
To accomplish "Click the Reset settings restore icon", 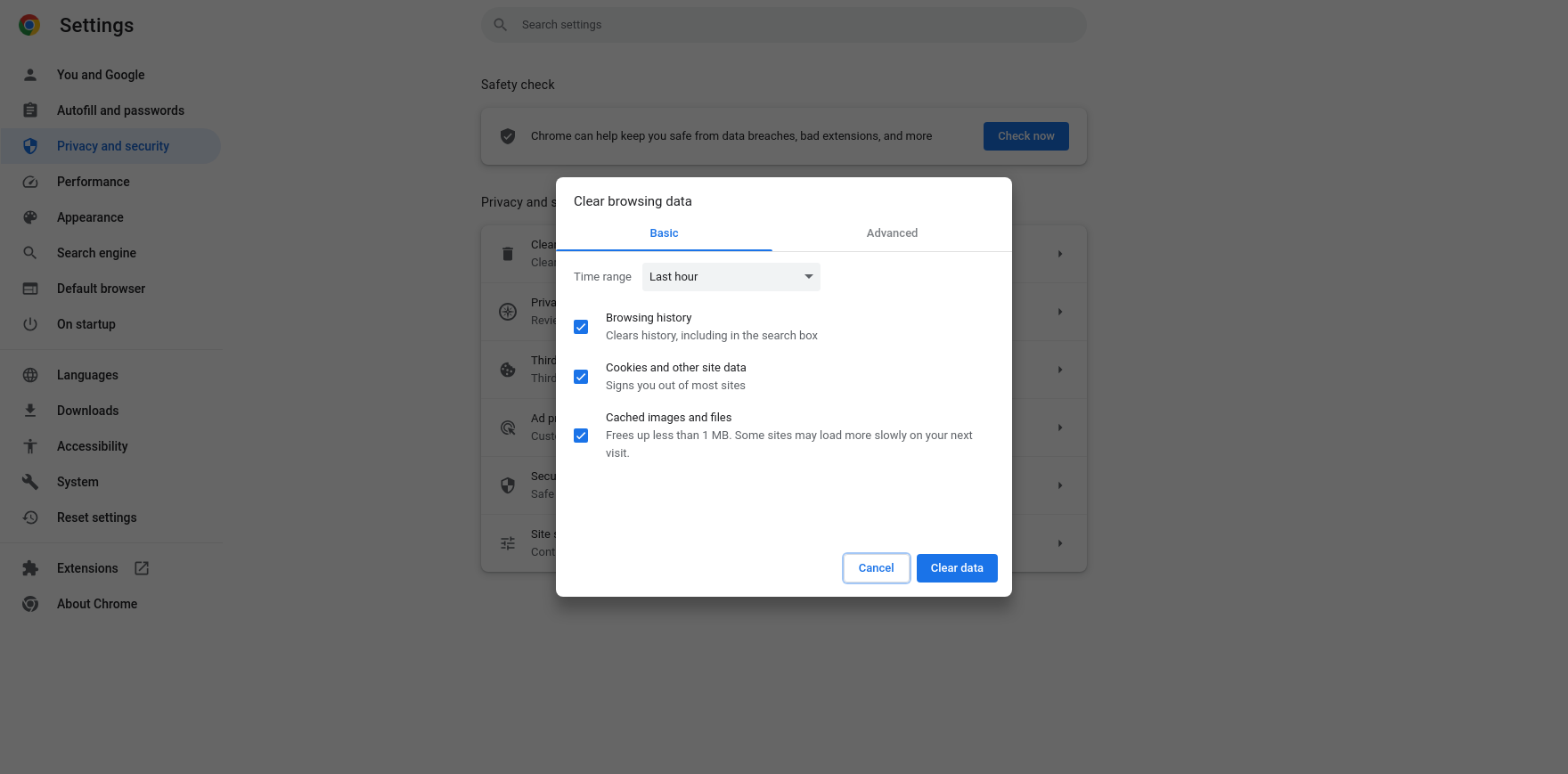I will pyautogui.click(x=30, y=517).
